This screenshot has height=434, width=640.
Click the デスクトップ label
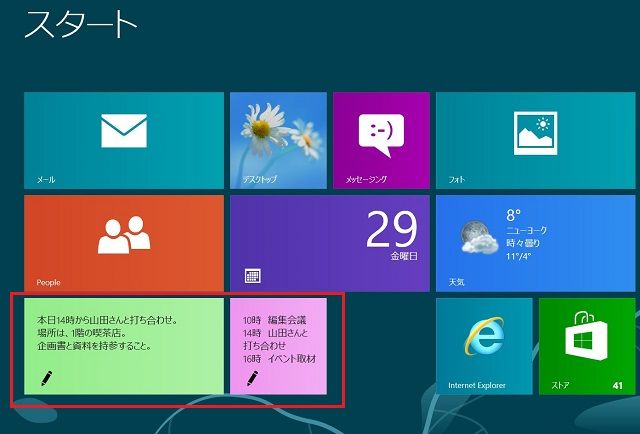[x=260, y=179]
